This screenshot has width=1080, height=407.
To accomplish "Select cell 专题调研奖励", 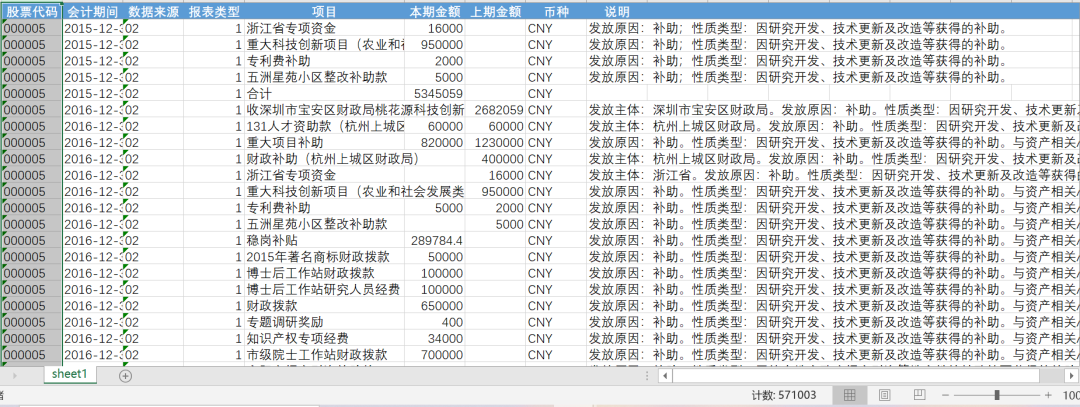I will (x=324, y=322).
